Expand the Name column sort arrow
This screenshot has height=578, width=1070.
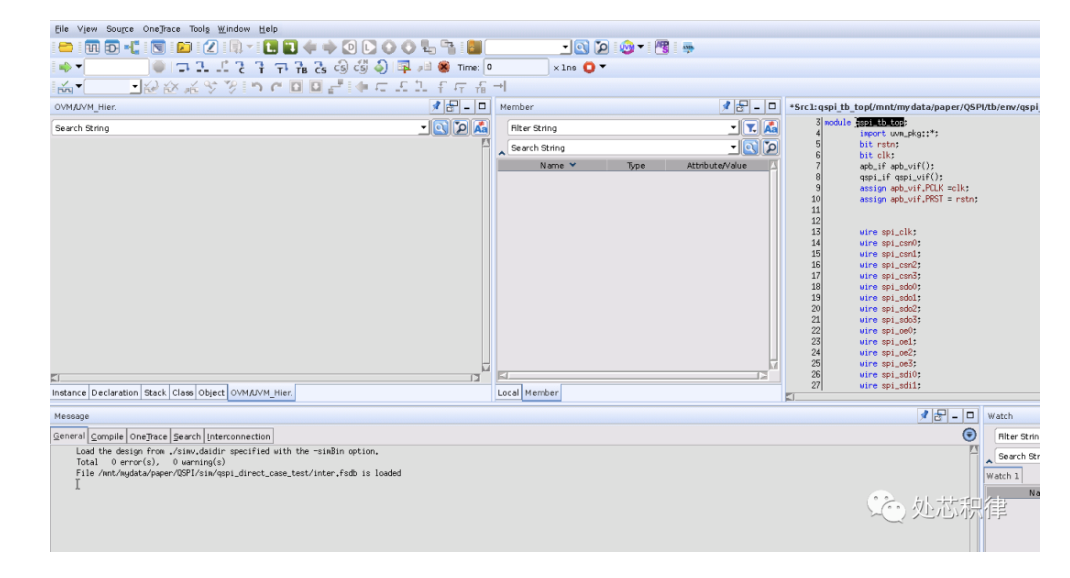pos(573,165)
